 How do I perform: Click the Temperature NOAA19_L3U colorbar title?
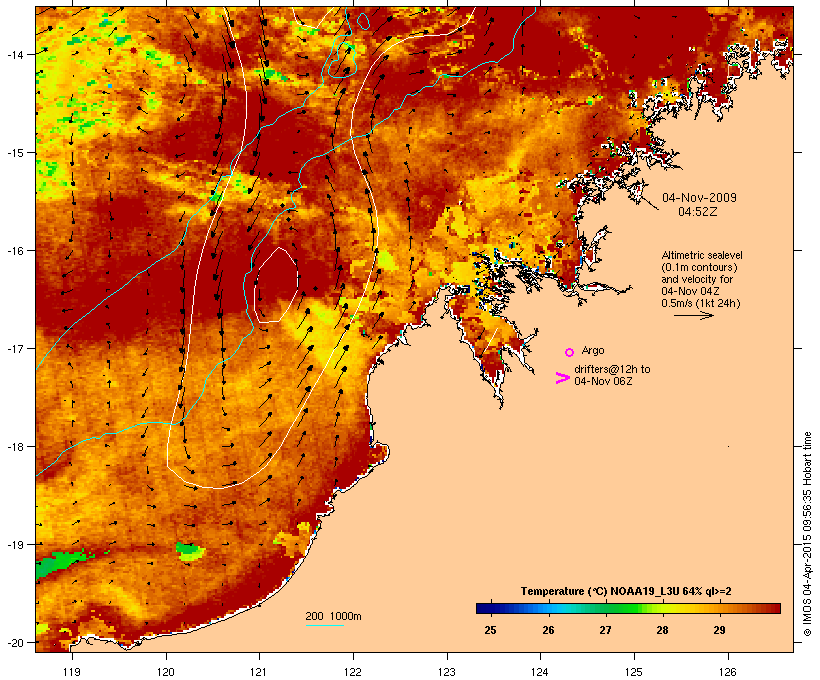[x=626, y=591]
